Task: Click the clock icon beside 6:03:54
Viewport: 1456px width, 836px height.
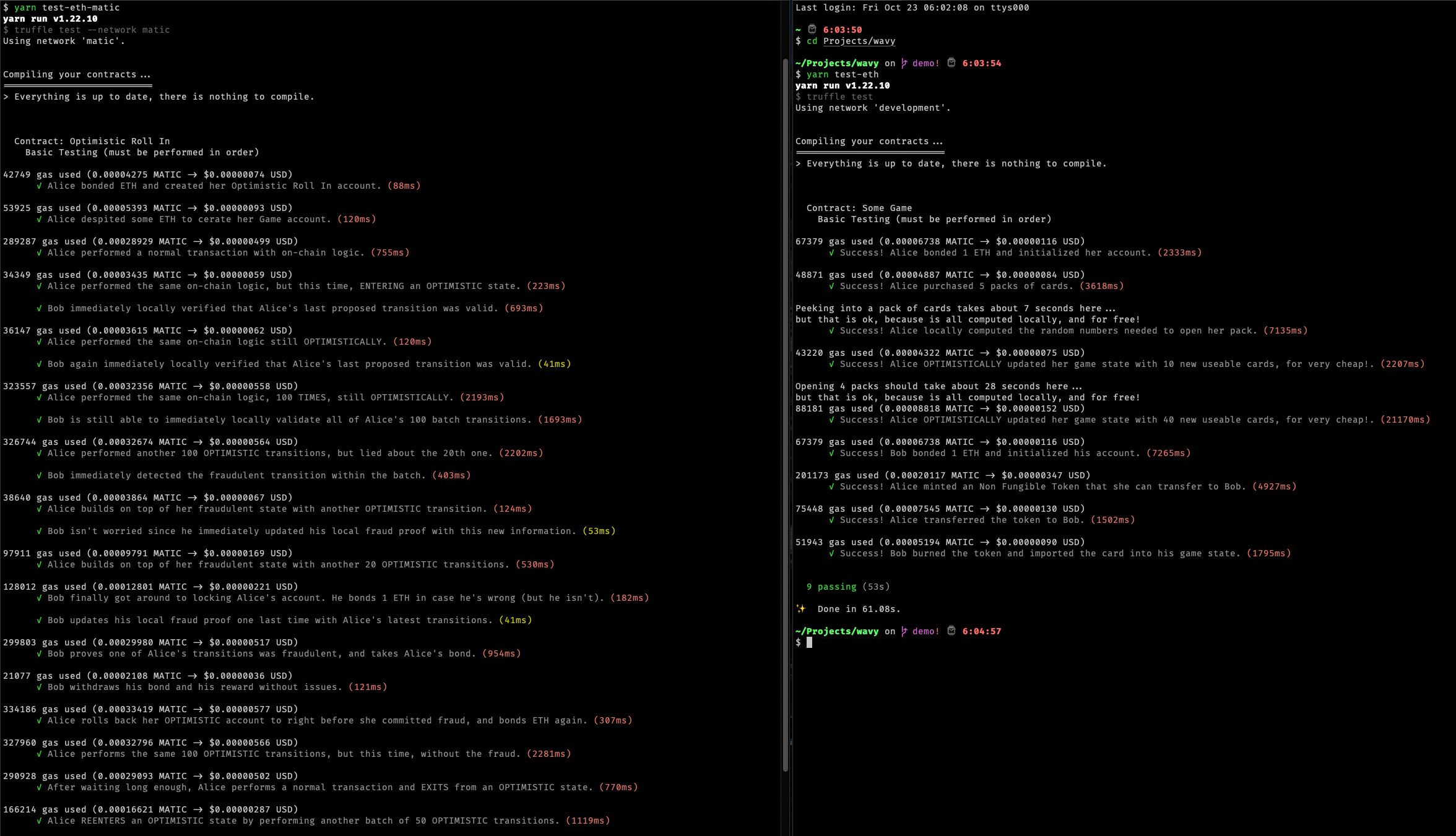Action: pos(951,62)
